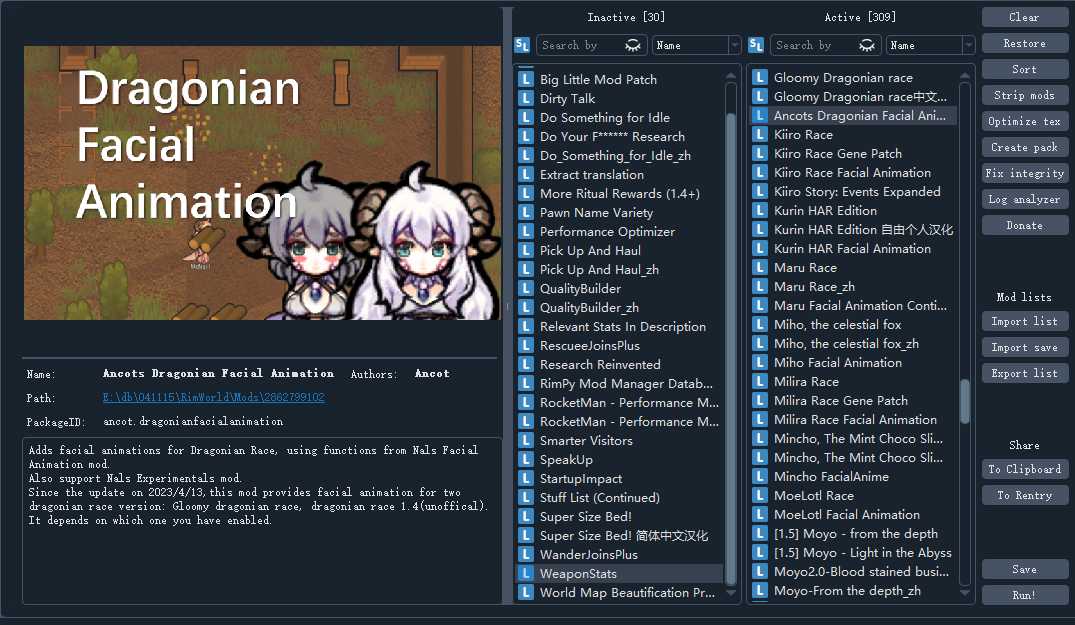The width and height of the screenshot is (1075, 625).
Task: Click the Export list button
Action: [1024, 373]
